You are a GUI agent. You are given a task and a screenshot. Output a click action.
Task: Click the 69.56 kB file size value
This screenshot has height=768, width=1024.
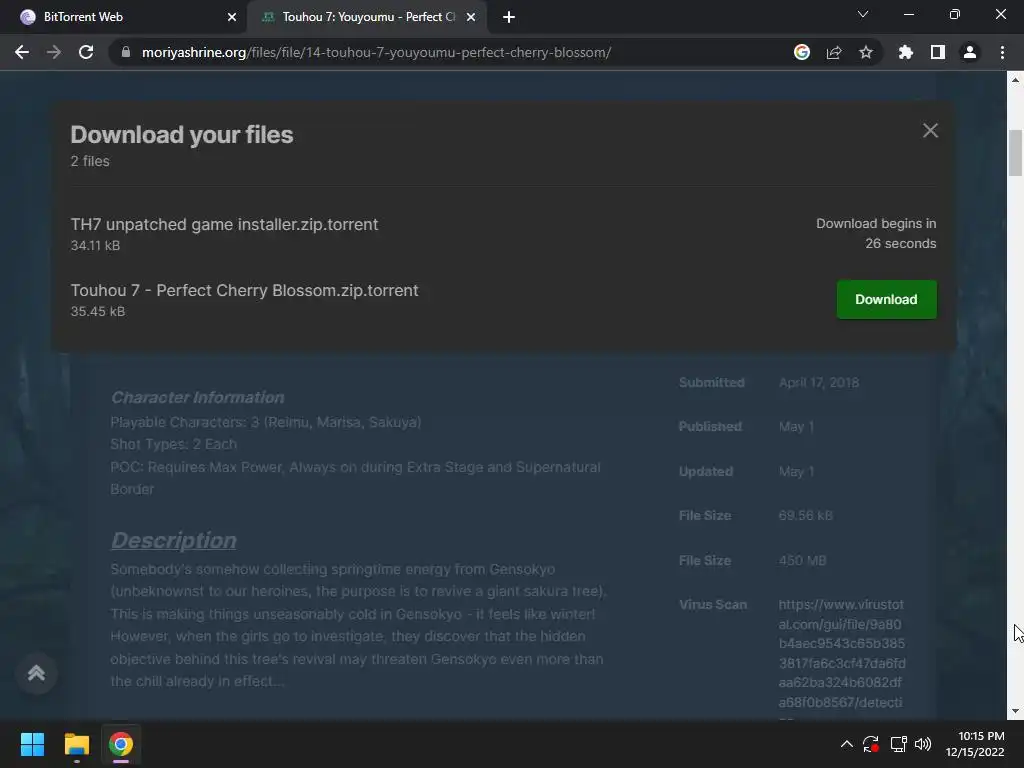tap(805, 515)
